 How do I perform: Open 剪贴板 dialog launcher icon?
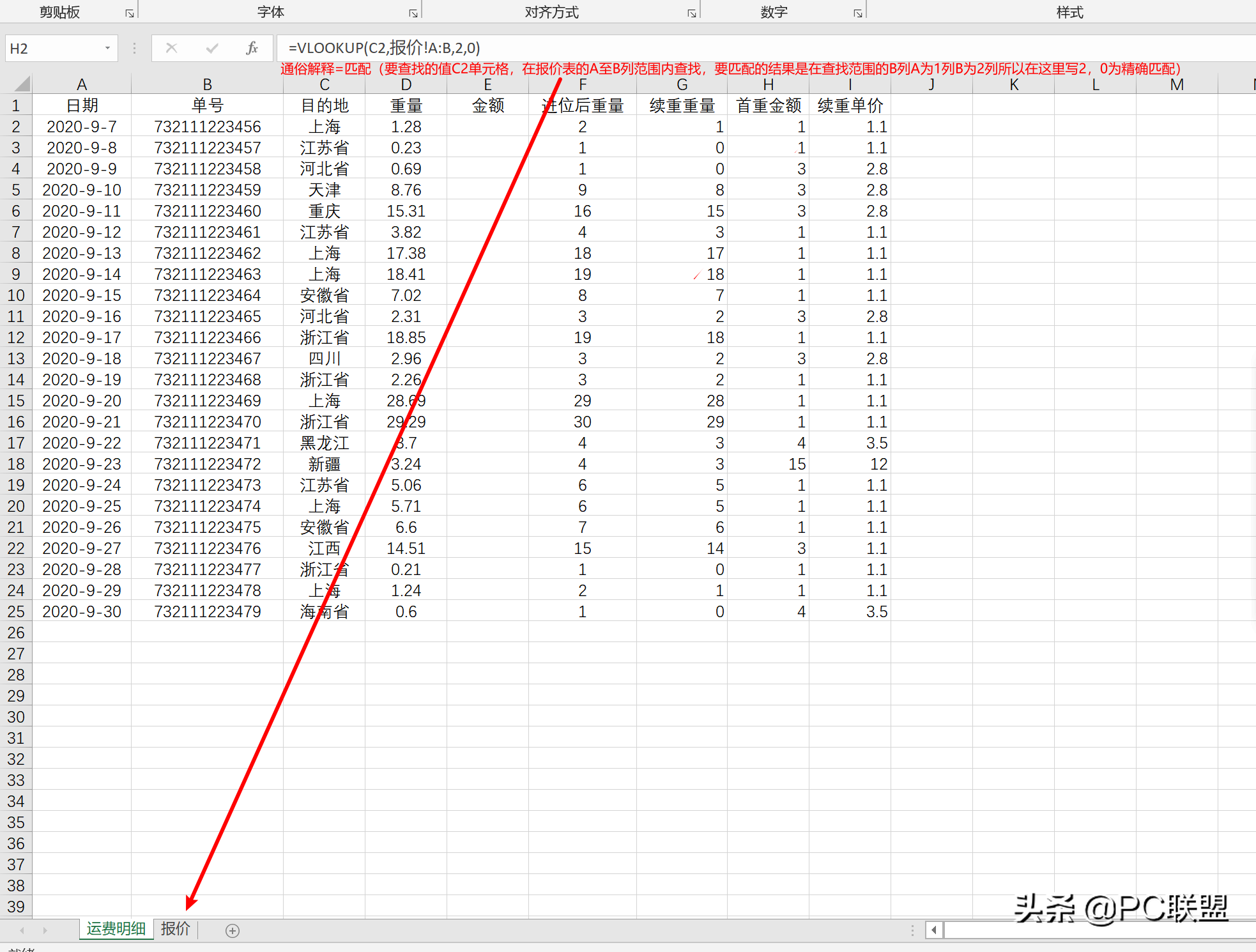pyautogui.click(x=130, y=13)
